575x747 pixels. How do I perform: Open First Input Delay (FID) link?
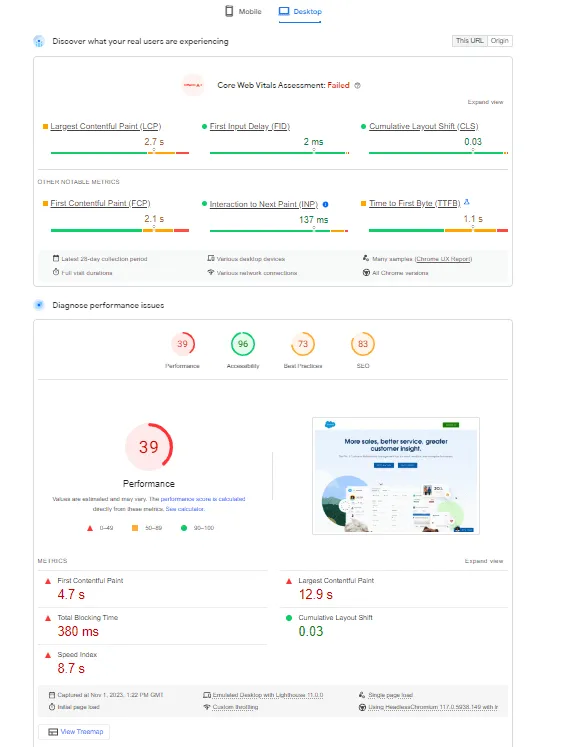250,126
